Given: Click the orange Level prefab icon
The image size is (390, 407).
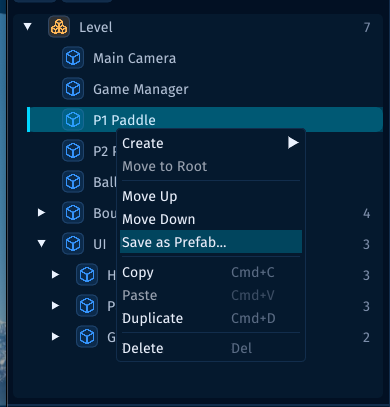Looking at the screenshot, I should pos(59,27).
